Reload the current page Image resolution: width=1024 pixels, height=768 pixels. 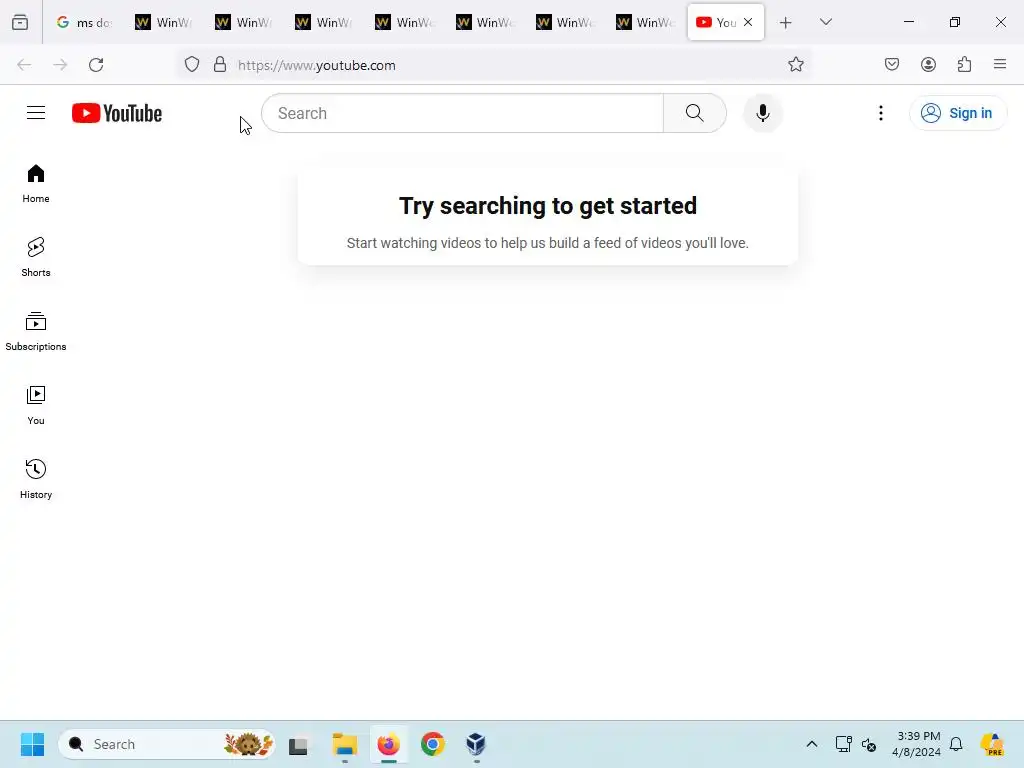click(96, 65)
